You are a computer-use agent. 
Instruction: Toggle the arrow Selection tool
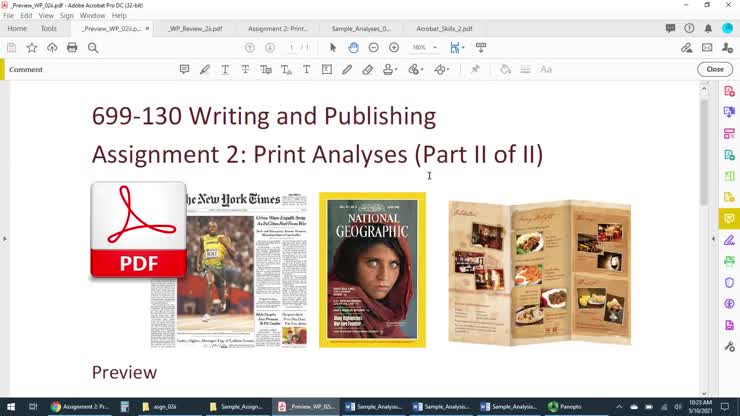333,48
